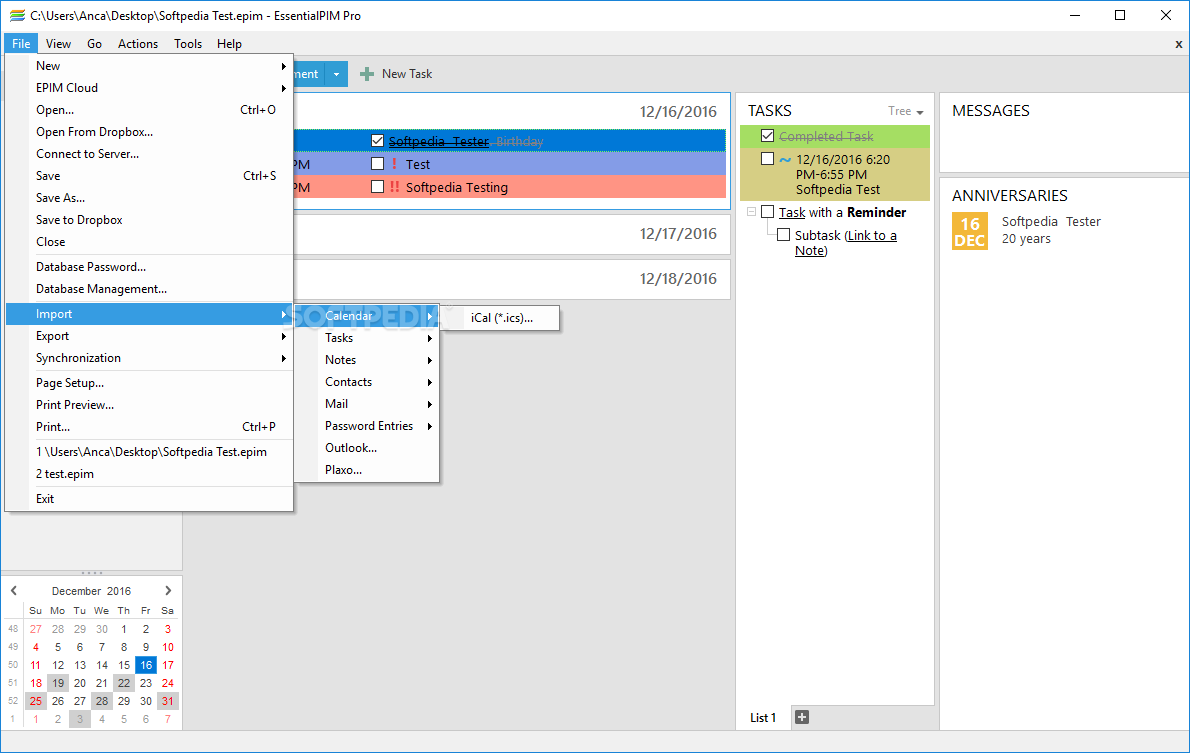Click the green plus New Task icon
The width and height of the screenshot is (1190, 753).
point(367,74)
